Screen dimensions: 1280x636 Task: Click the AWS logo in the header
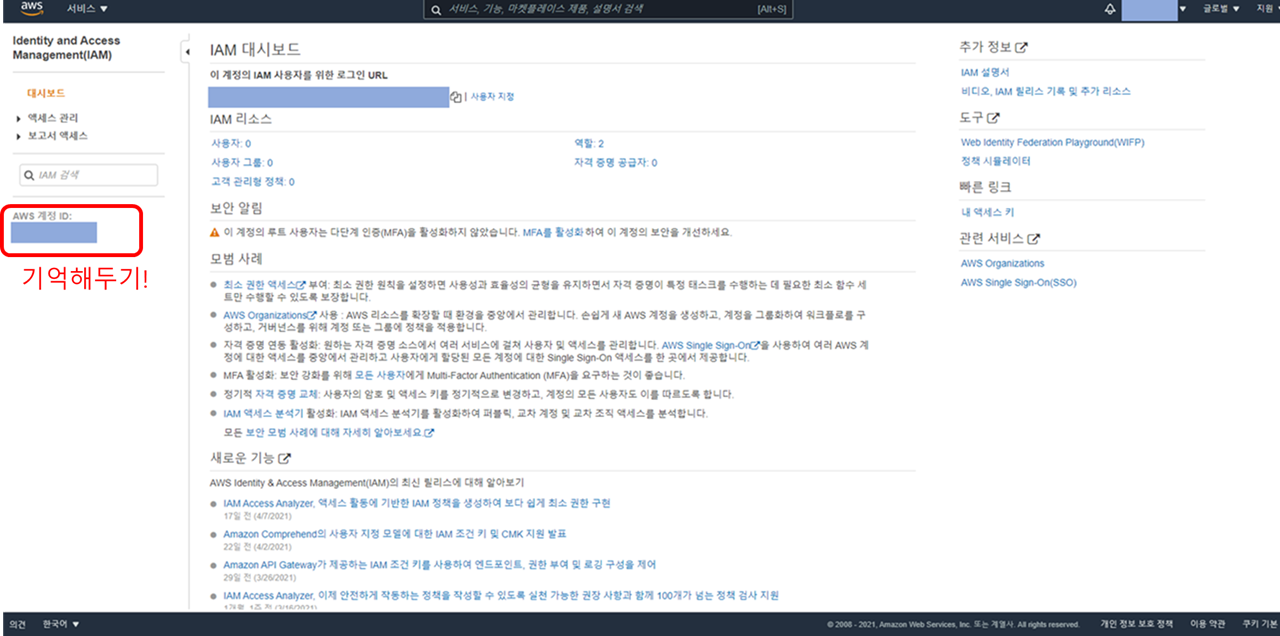[x=31, y=8]
